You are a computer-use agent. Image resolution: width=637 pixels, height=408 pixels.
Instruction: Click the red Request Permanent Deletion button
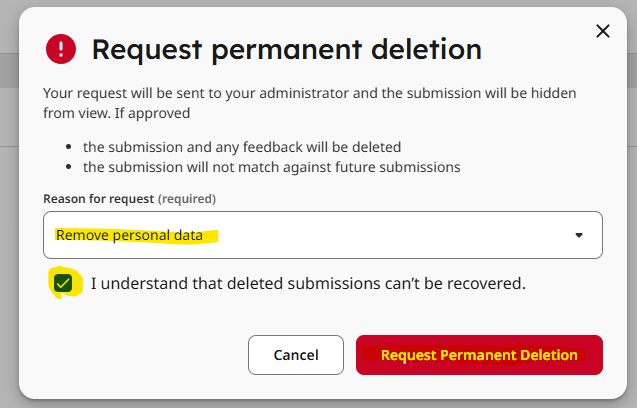479,355
